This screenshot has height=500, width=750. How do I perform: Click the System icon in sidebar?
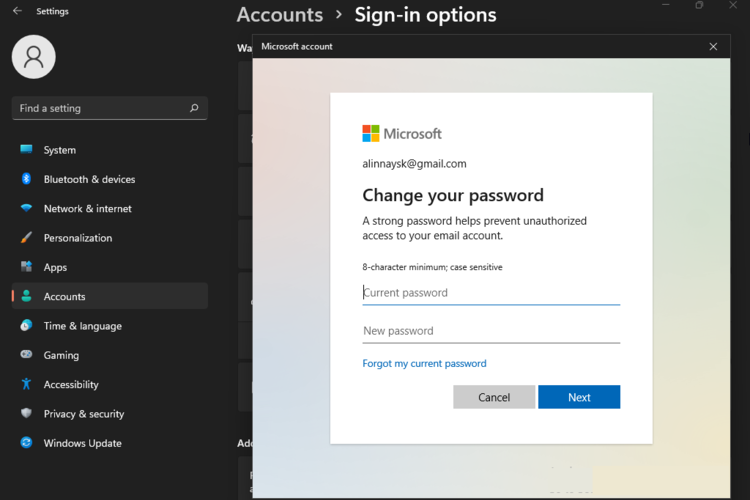pos(27,150)
